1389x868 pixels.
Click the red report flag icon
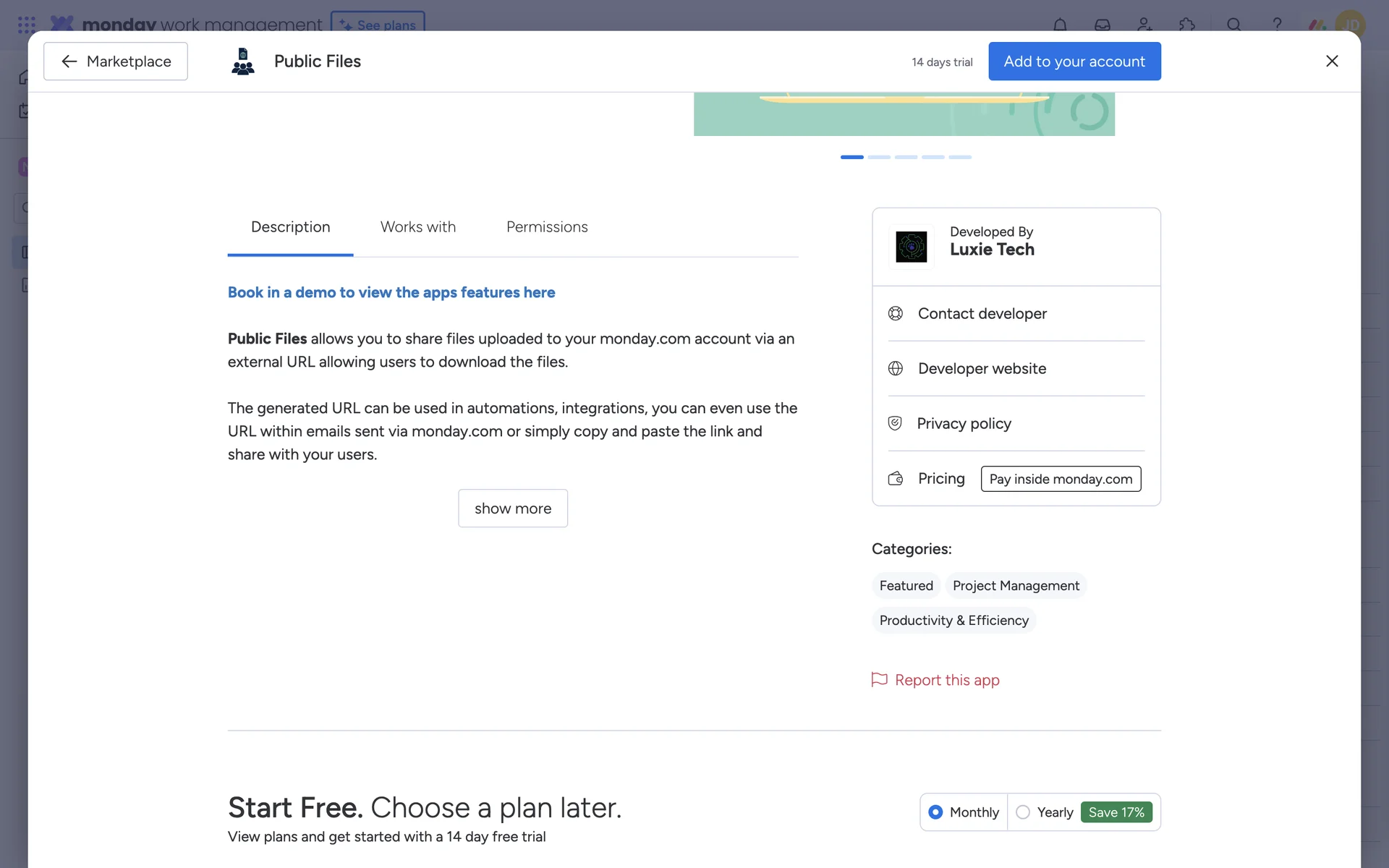point(879,680)
